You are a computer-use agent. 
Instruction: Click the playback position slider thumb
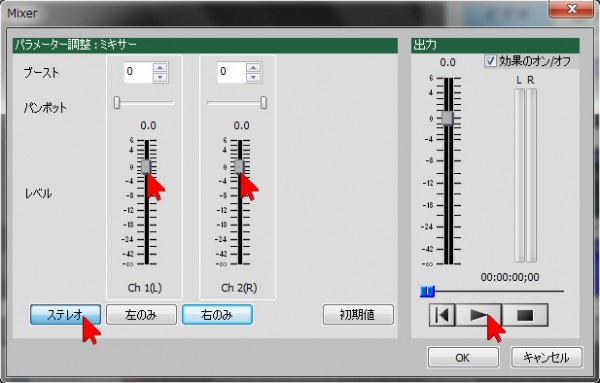[427, 292]
